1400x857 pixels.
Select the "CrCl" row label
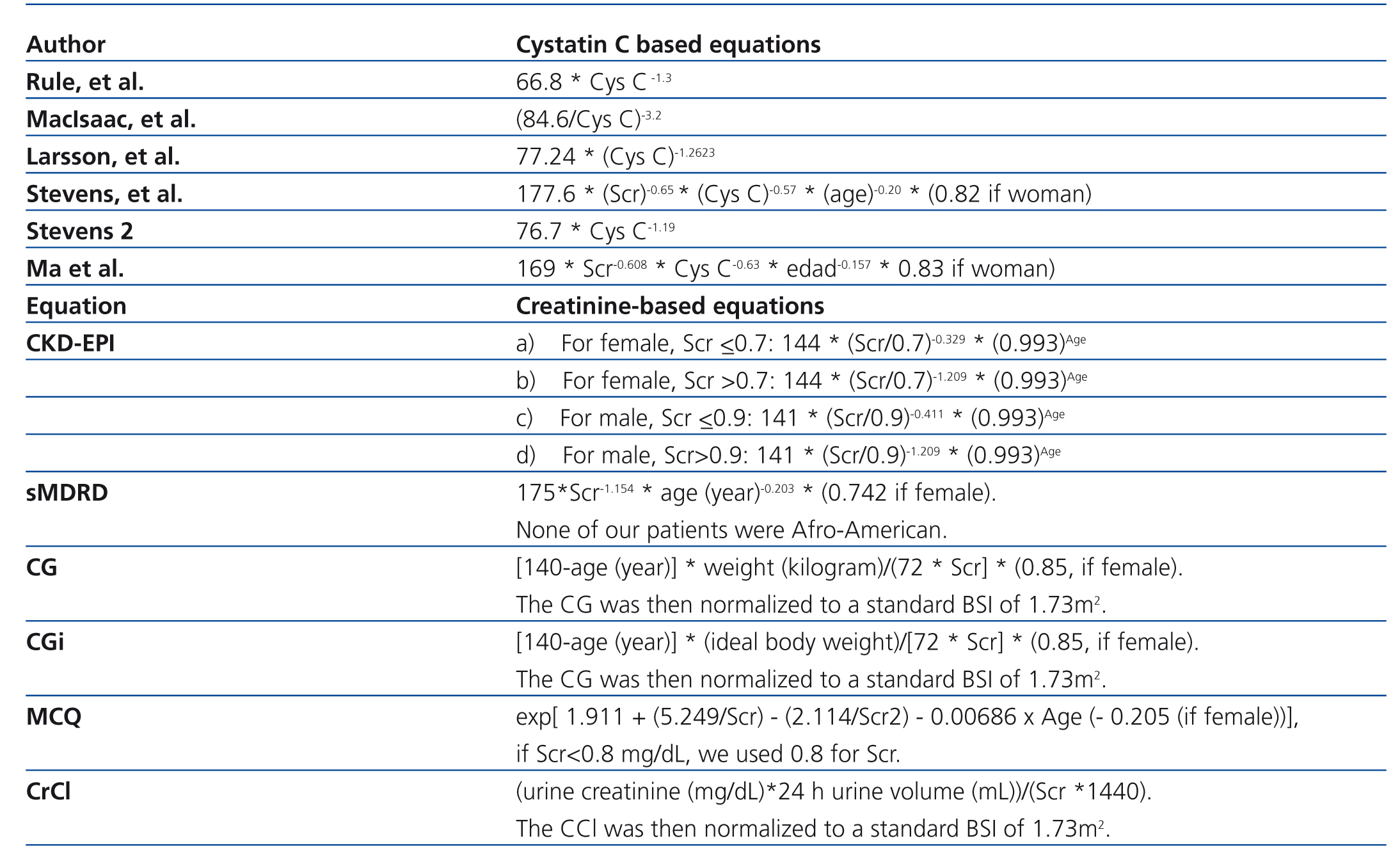(49, 792)
